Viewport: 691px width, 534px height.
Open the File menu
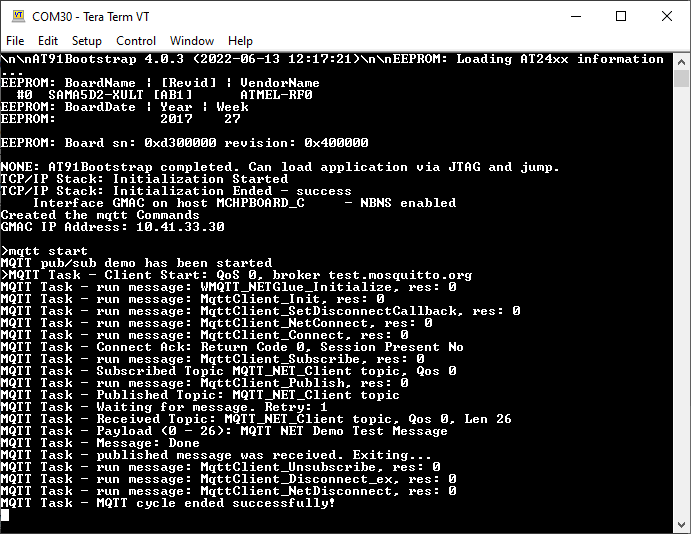(x=15, y=41)
